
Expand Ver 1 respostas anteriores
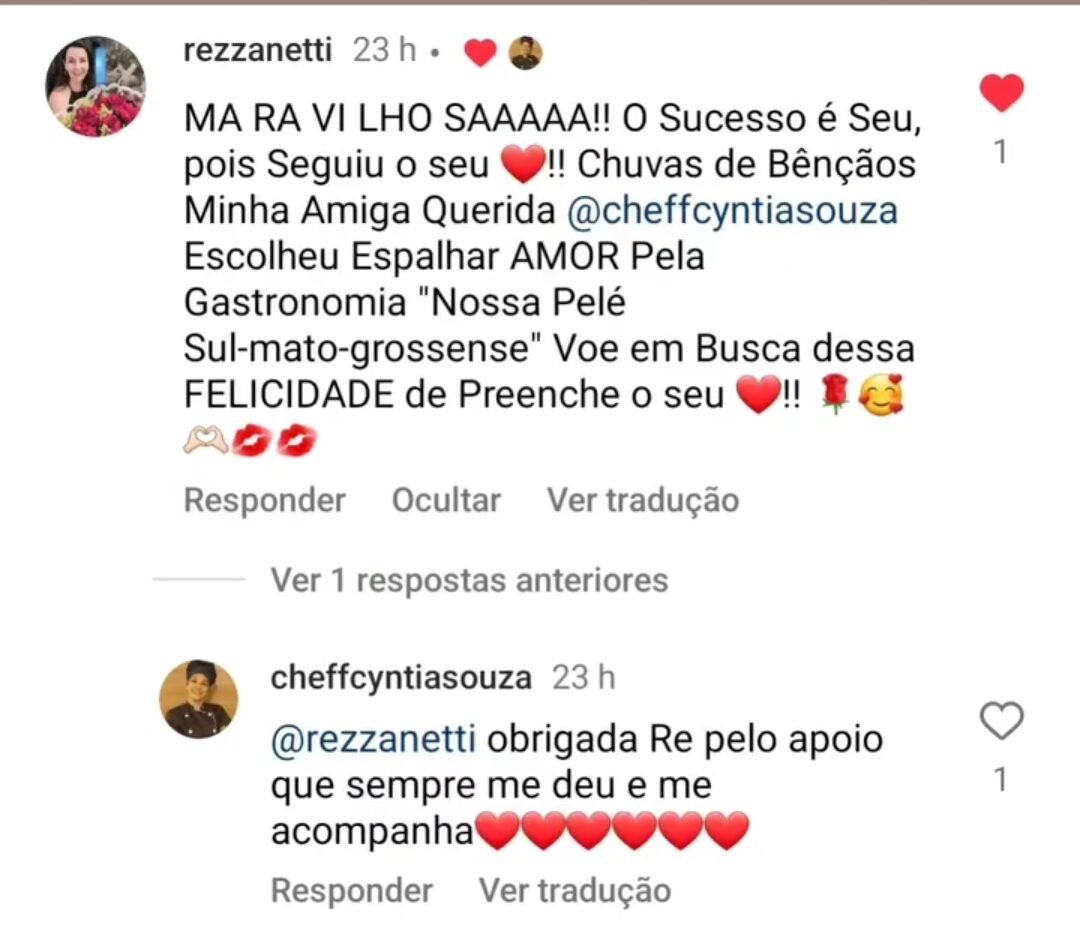pyautogui.click(x=469, y=580)
